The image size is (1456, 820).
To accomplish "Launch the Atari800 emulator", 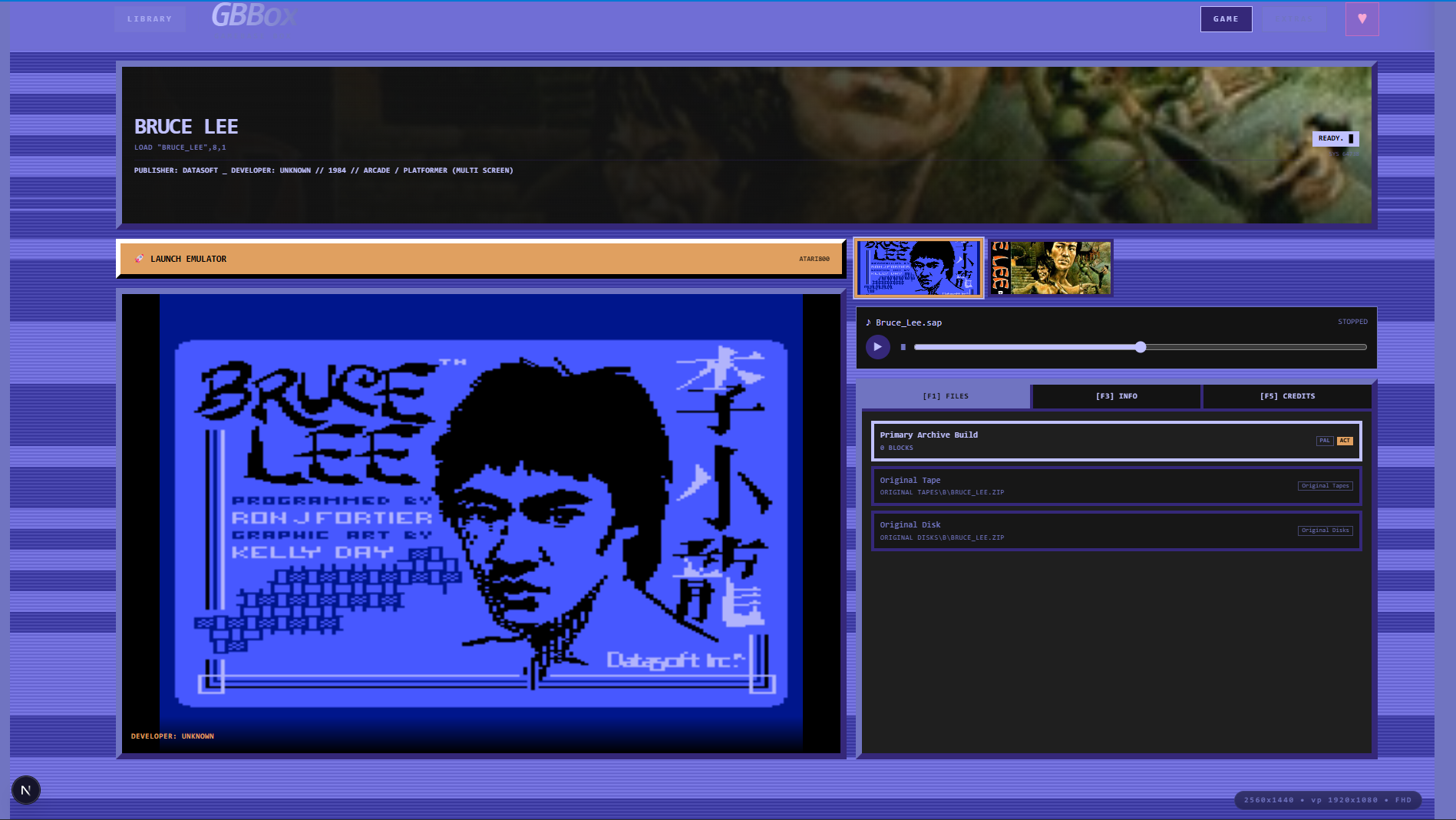I will coord(481,259).
